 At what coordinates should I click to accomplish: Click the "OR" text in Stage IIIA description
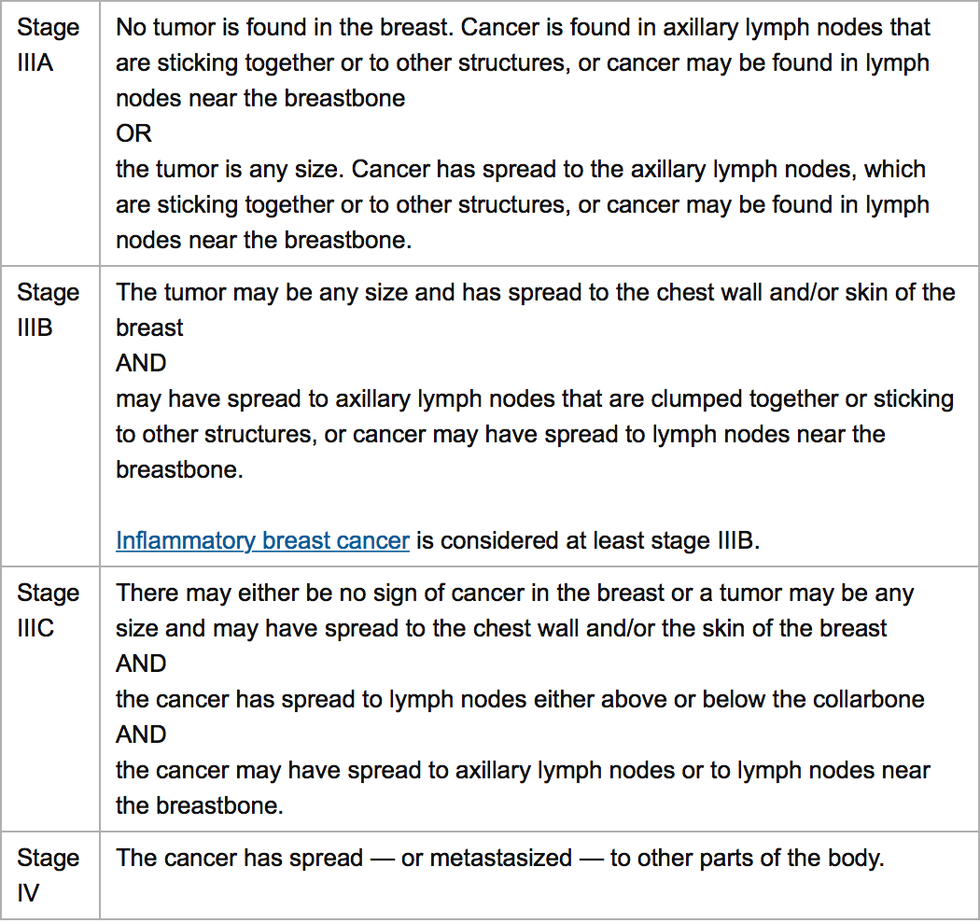[x=134, y=134]
